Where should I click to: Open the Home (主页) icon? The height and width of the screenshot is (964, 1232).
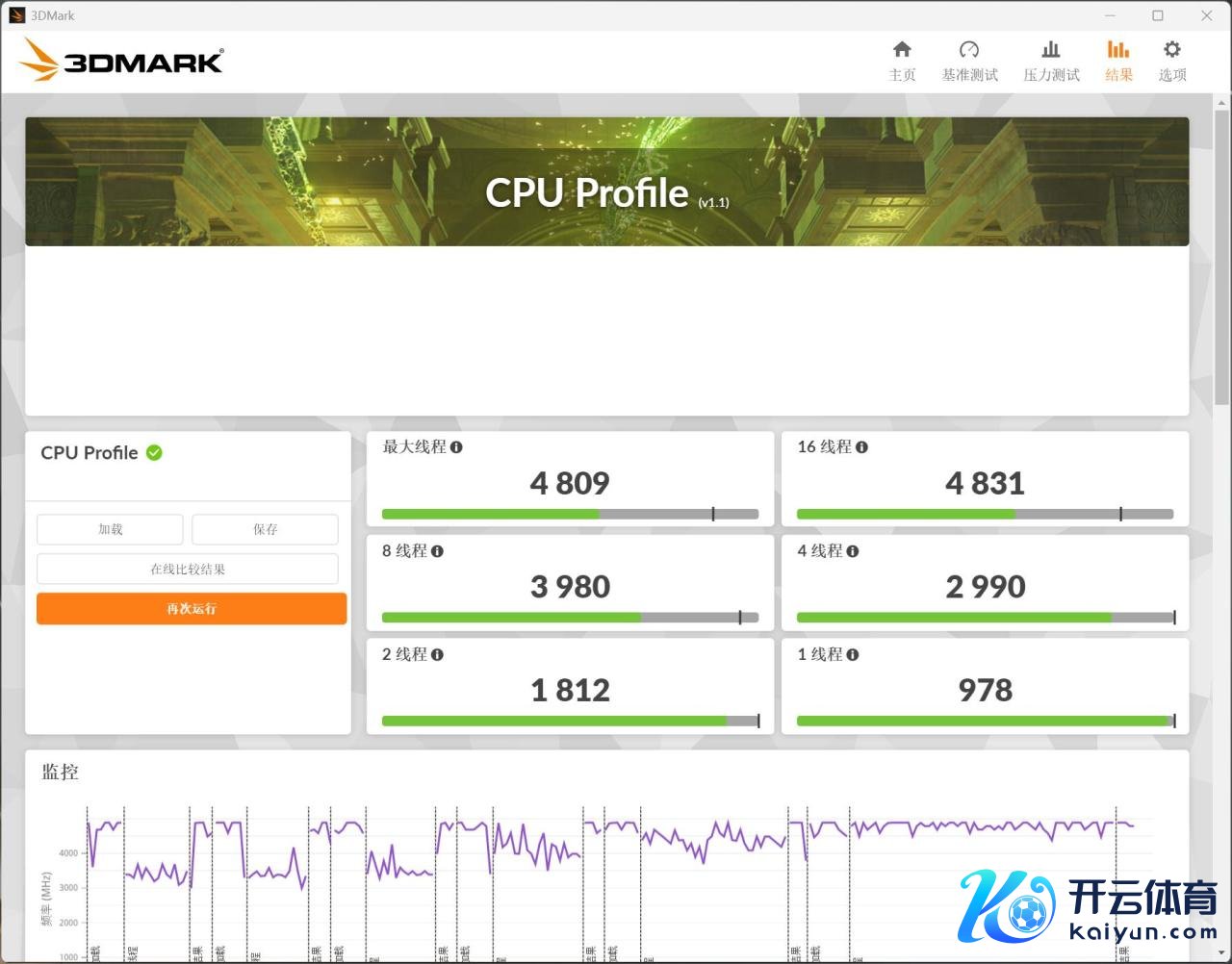(x=902, y=50)
